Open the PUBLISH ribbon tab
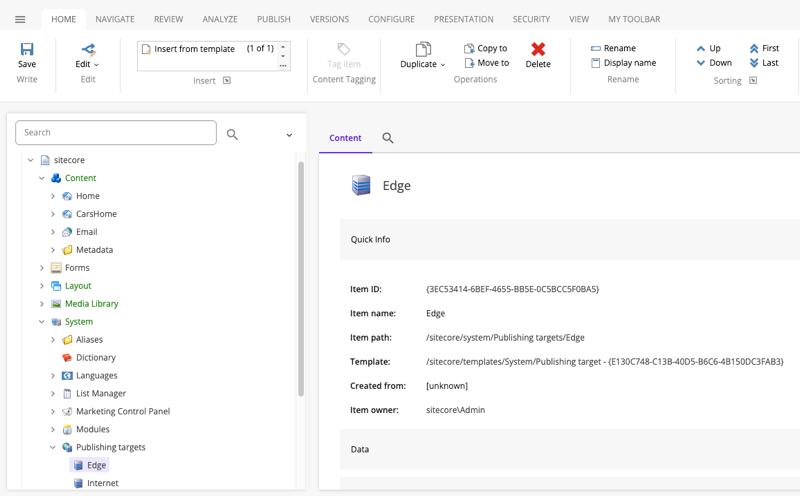Viewport: 800px width, 496px height. click(x=273, y=19)
